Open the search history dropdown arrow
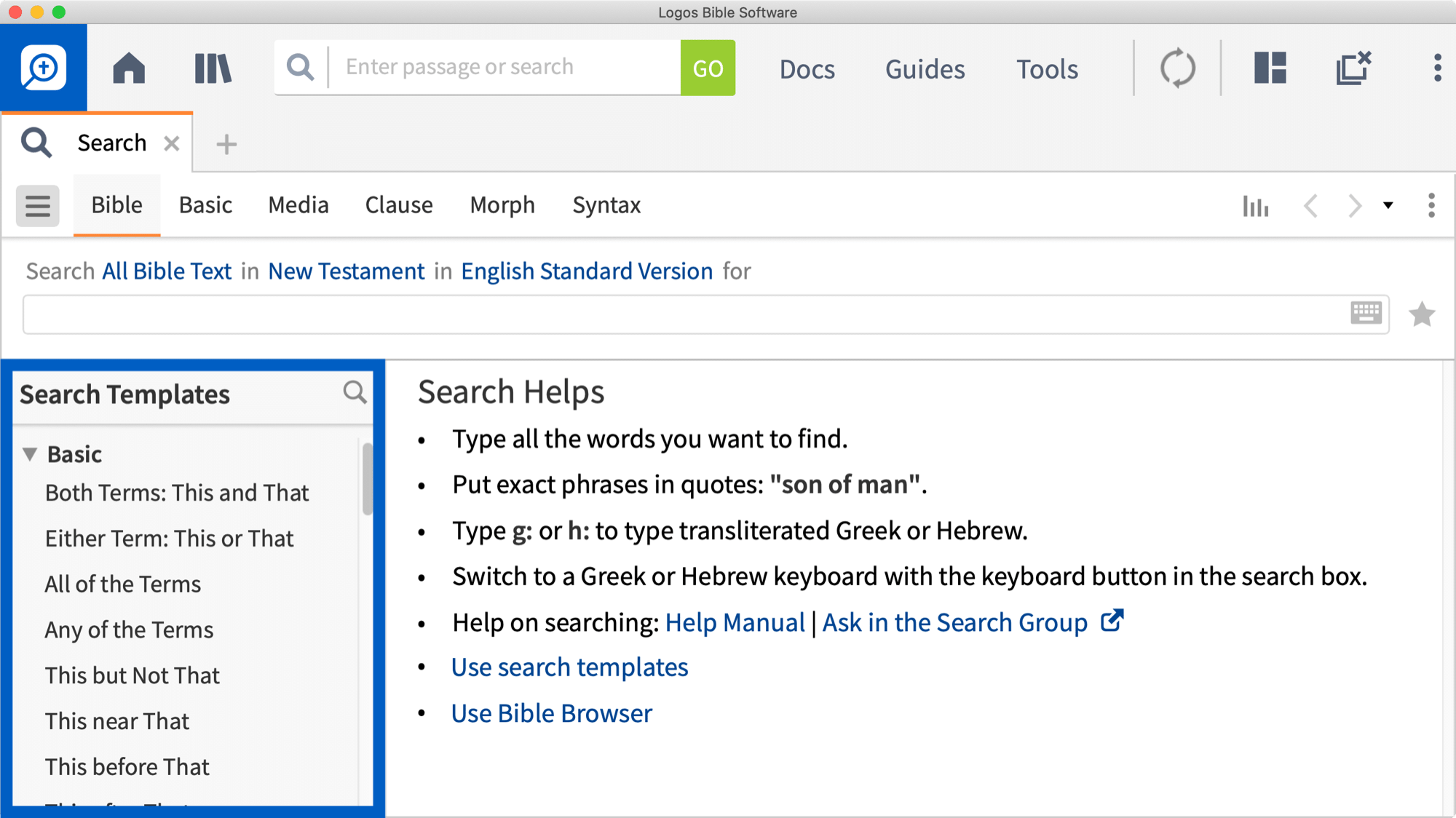Screen dimensions: 1456x818 pos(1388,205)
